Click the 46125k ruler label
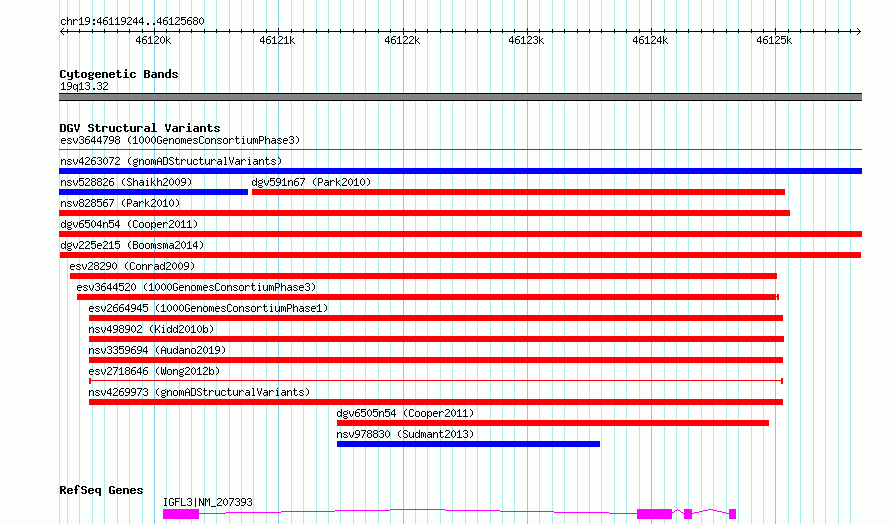890x524 pixels. click(774, 40)
